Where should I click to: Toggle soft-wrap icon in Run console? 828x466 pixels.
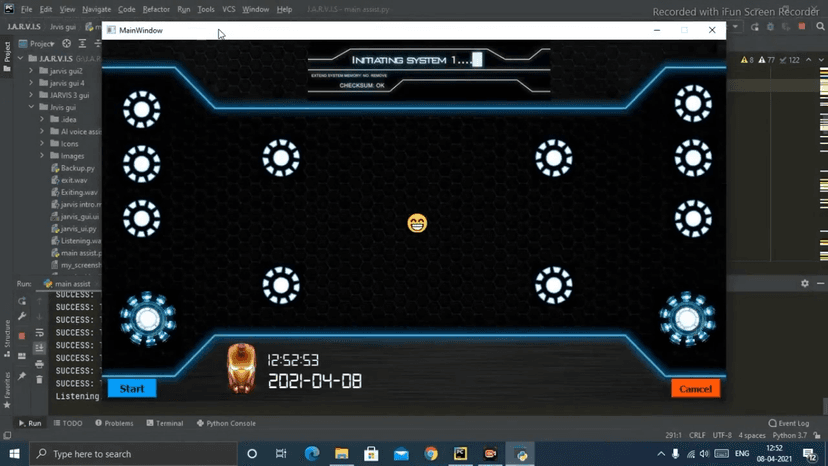(40, 333)
